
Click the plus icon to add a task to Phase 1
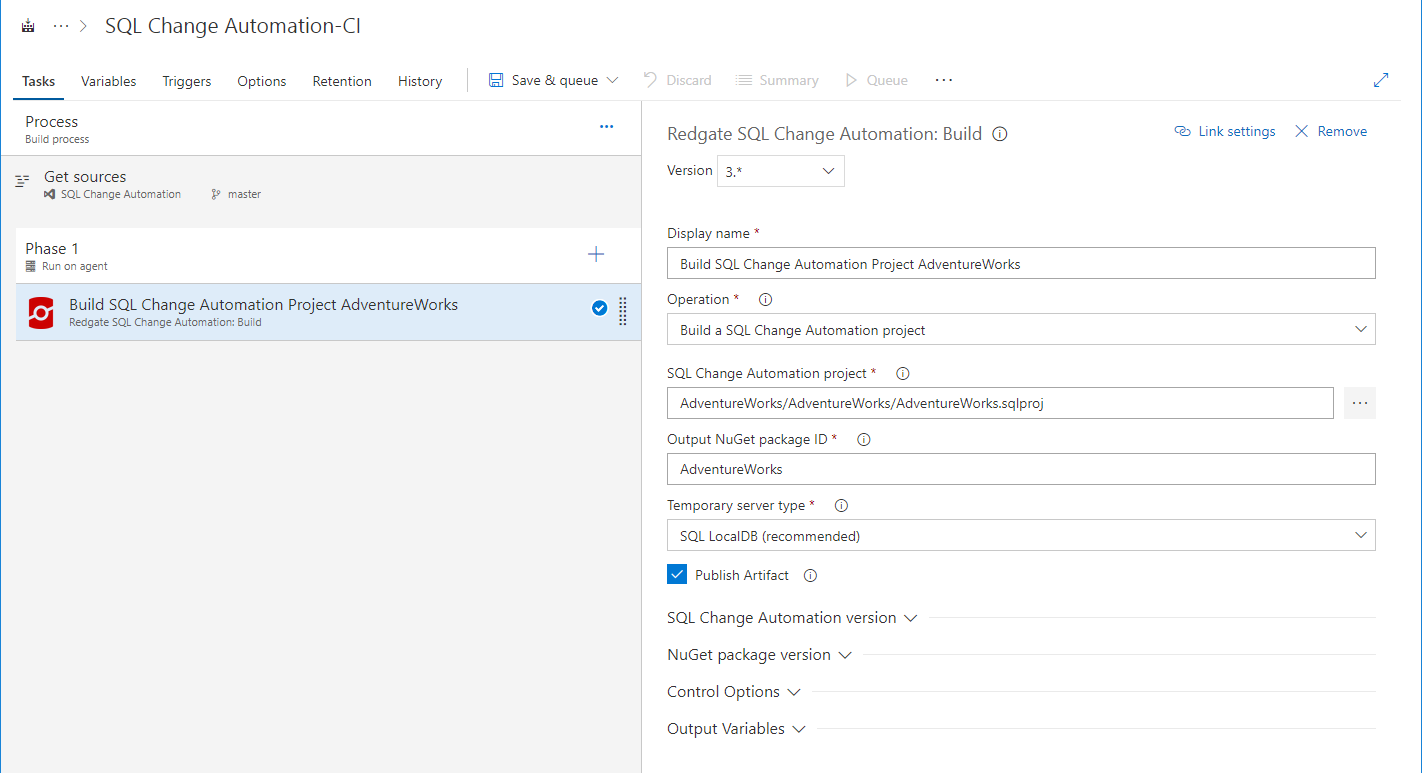[x=596, y=254]
